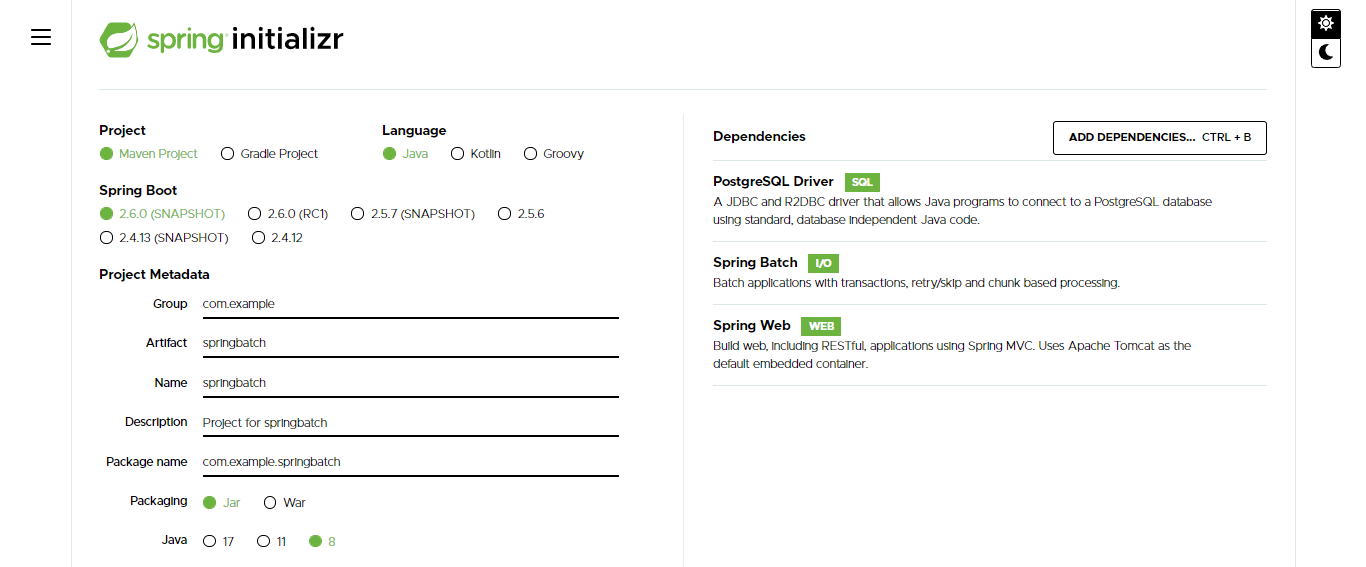
Task: Switch to dark theme moon icon
Action: click(x=1326, y=52)
